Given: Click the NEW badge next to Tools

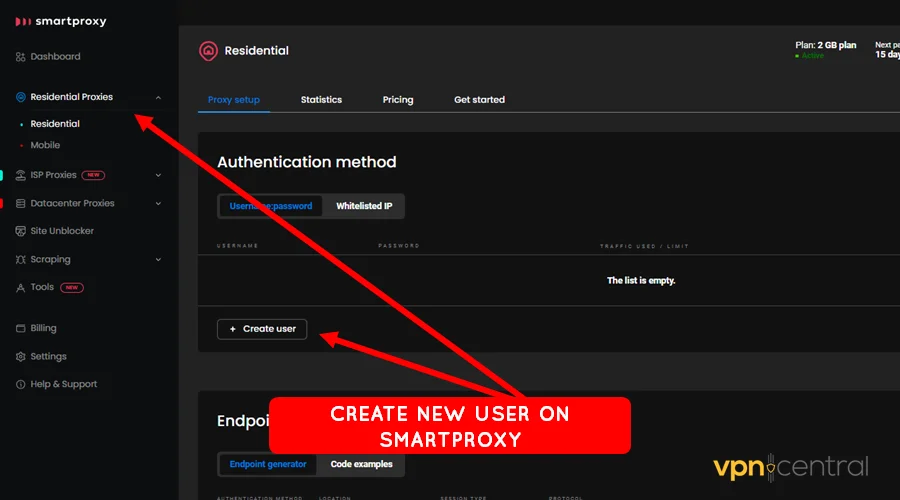Looking at the screenshot, I should (72, 288).
